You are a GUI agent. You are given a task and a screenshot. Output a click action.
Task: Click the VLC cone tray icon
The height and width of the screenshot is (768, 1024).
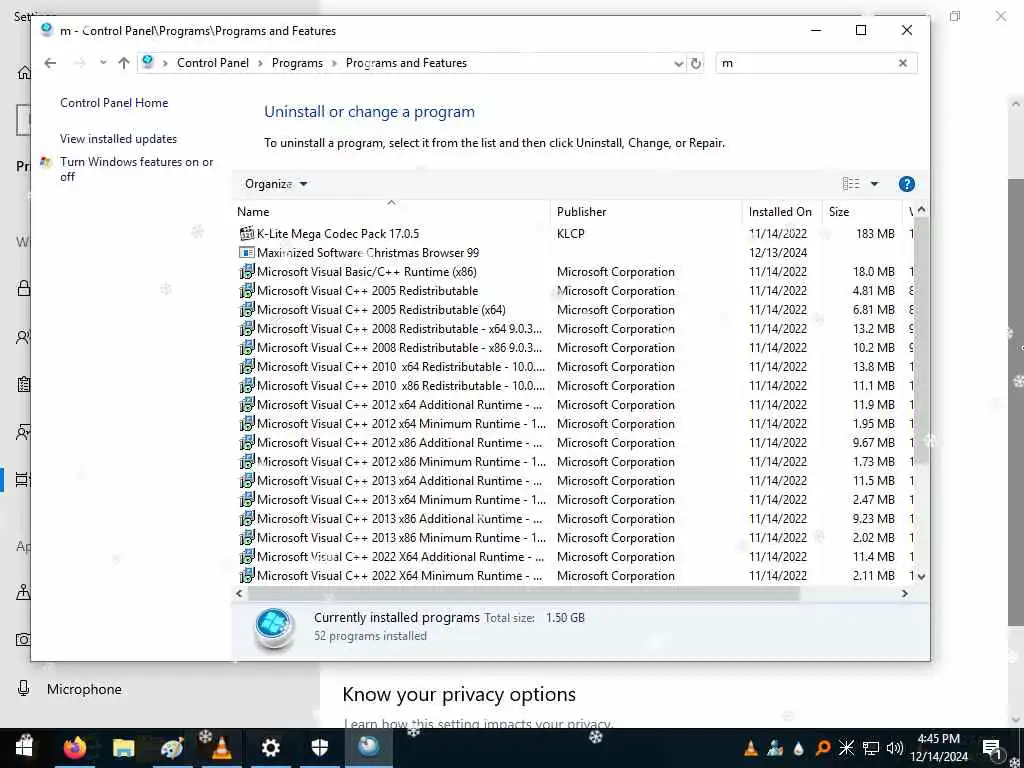(x=751, y=748)
